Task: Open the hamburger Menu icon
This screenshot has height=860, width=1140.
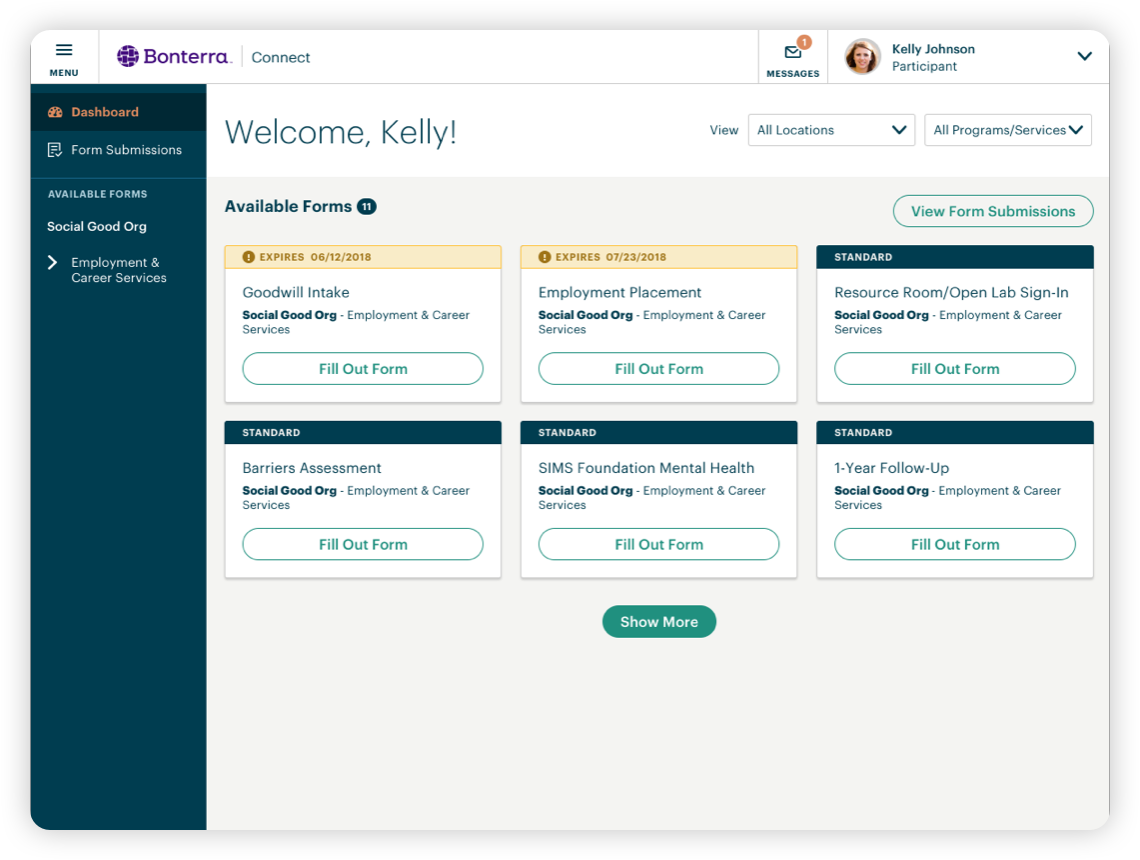Action: point(64,51)
